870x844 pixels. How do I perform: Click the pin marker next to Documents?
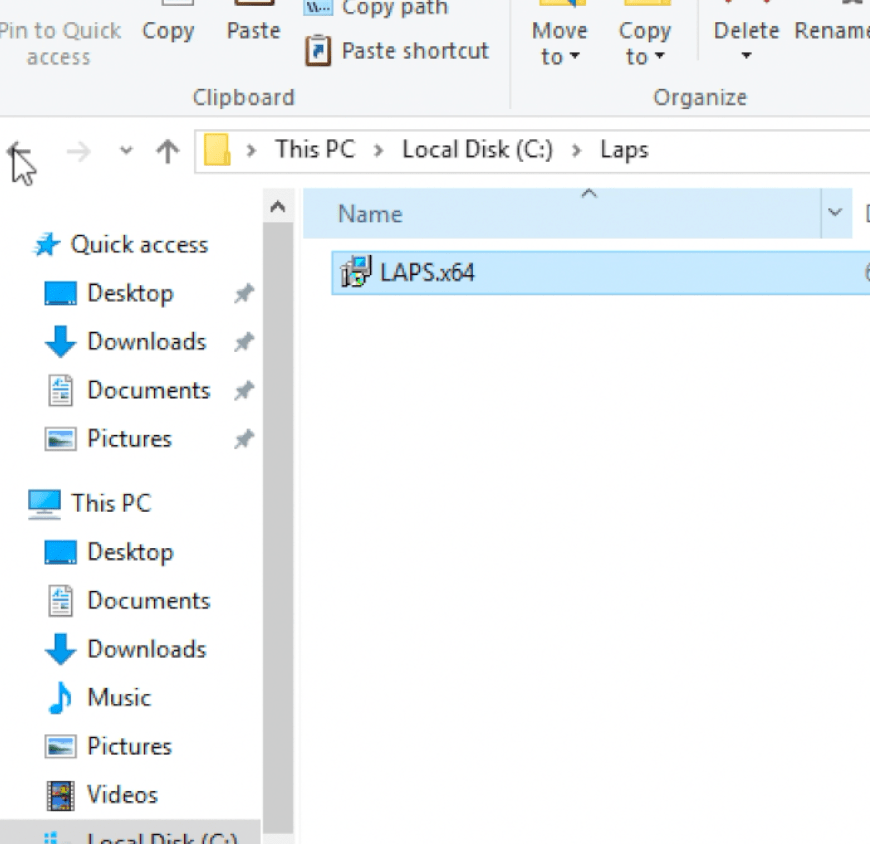(x=244, y=390)
